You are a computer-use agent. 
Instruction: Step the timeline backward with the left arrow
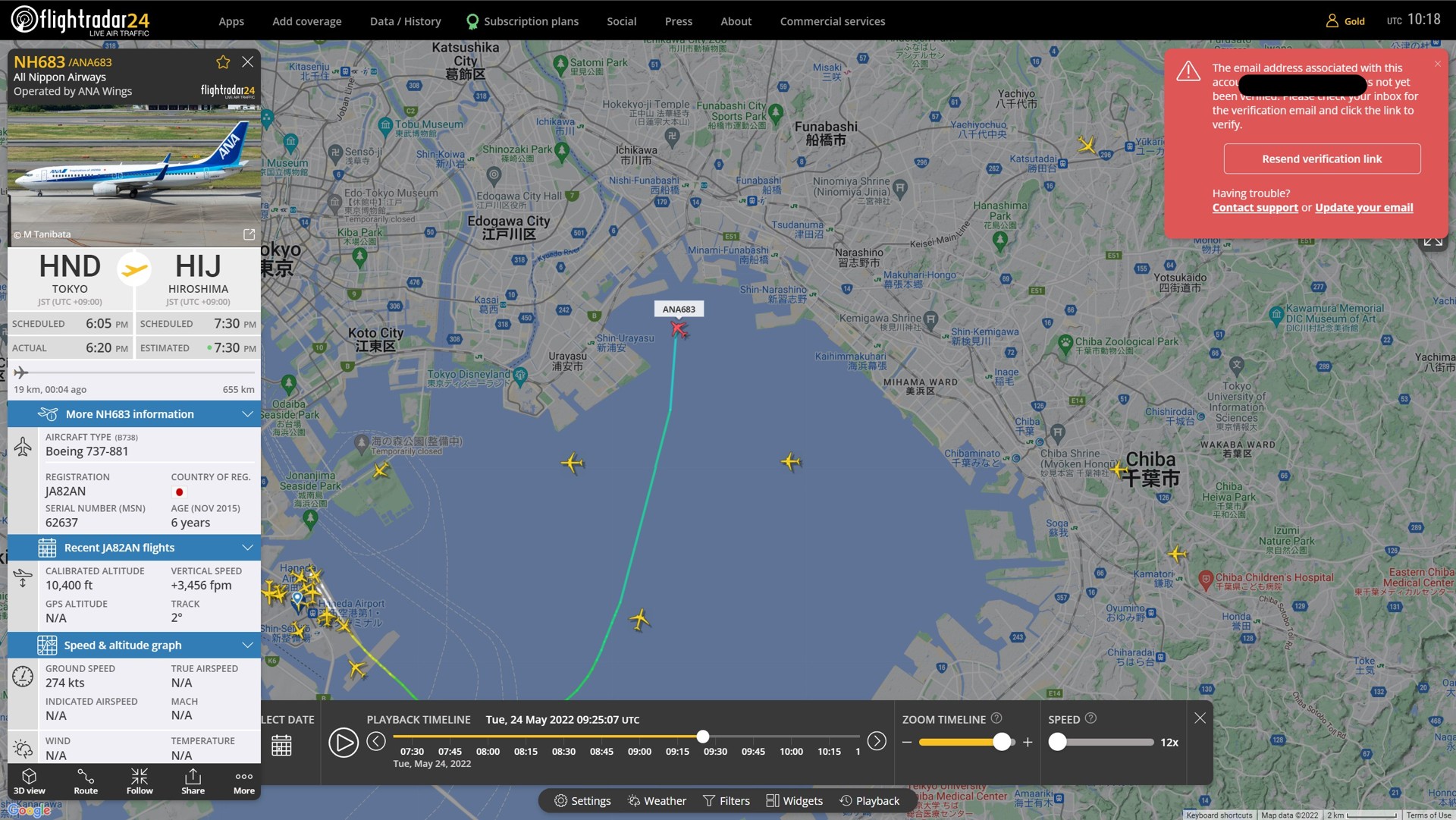coord(376,741)
